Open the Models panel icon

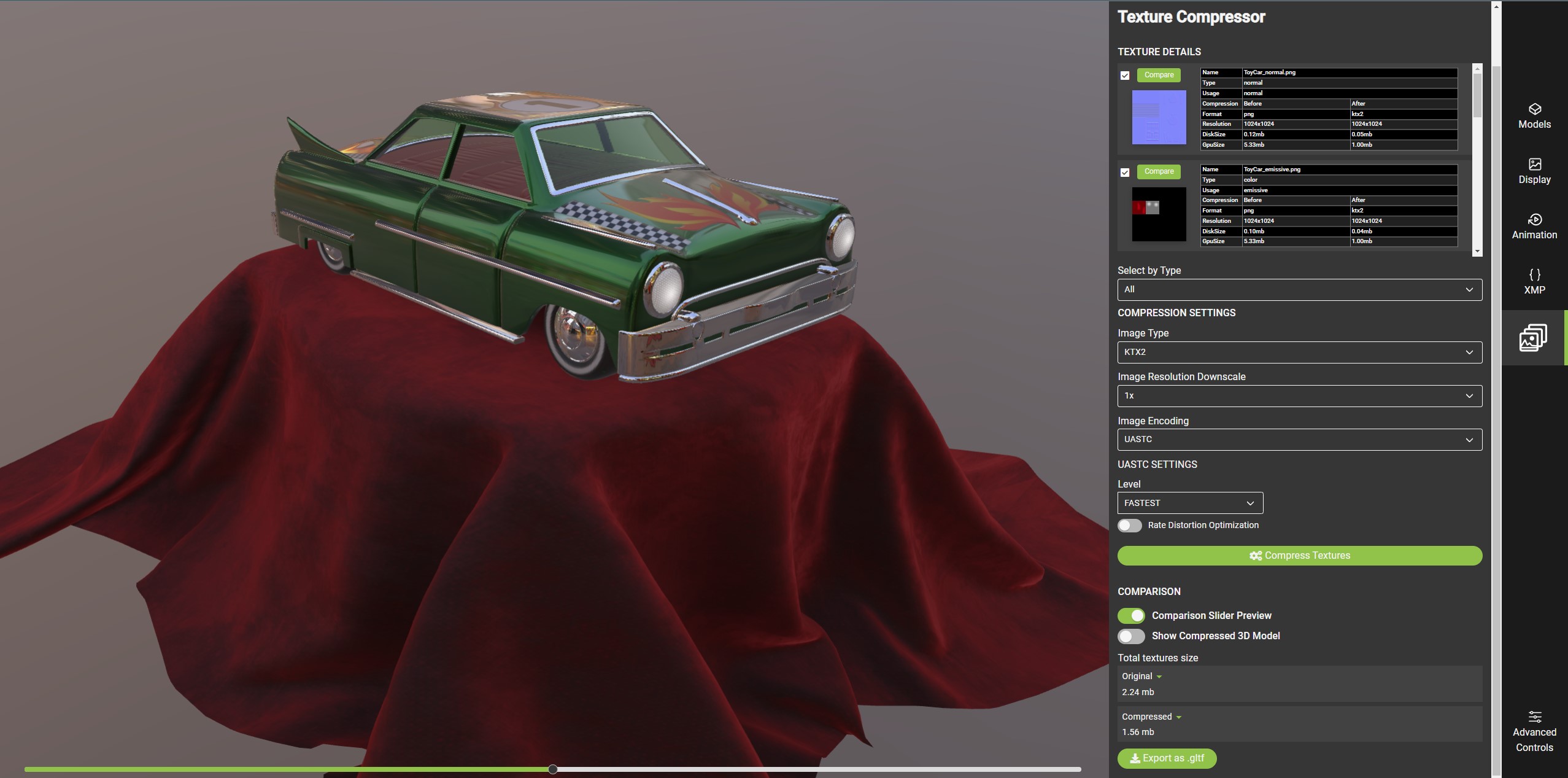coord(1534,109)
